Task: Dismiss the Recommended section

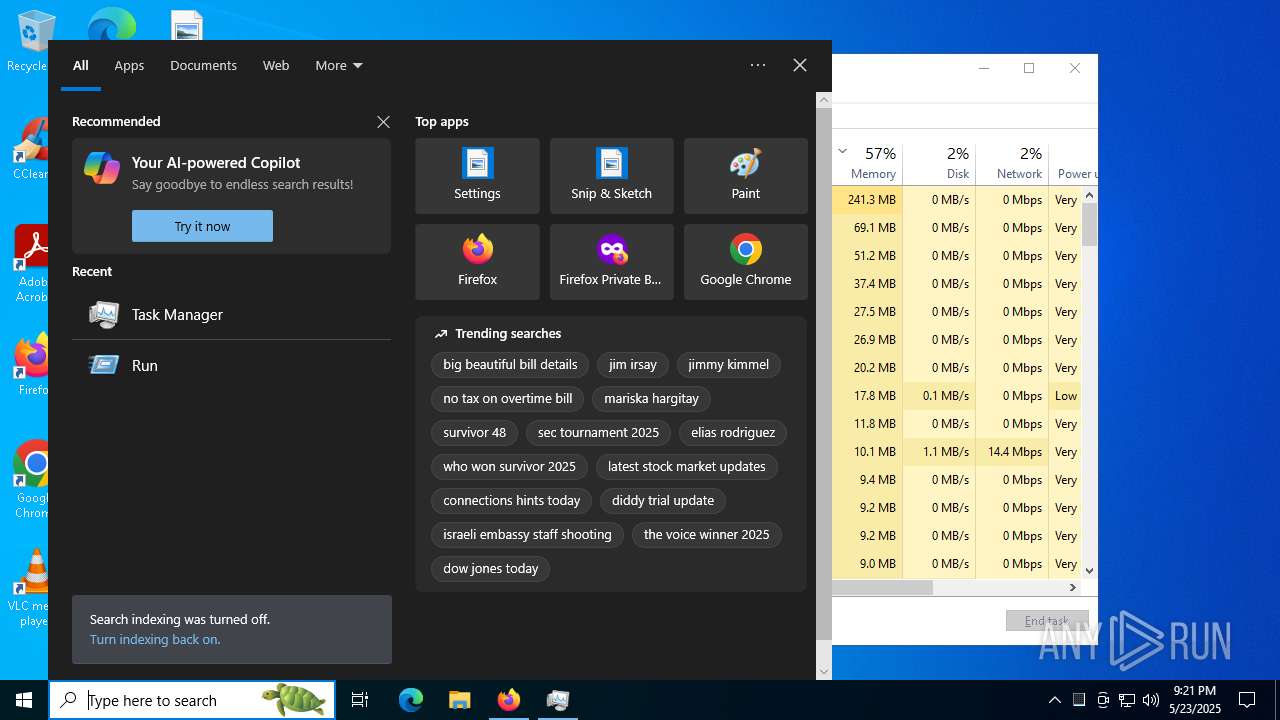Action: click(x=383, y=122)
